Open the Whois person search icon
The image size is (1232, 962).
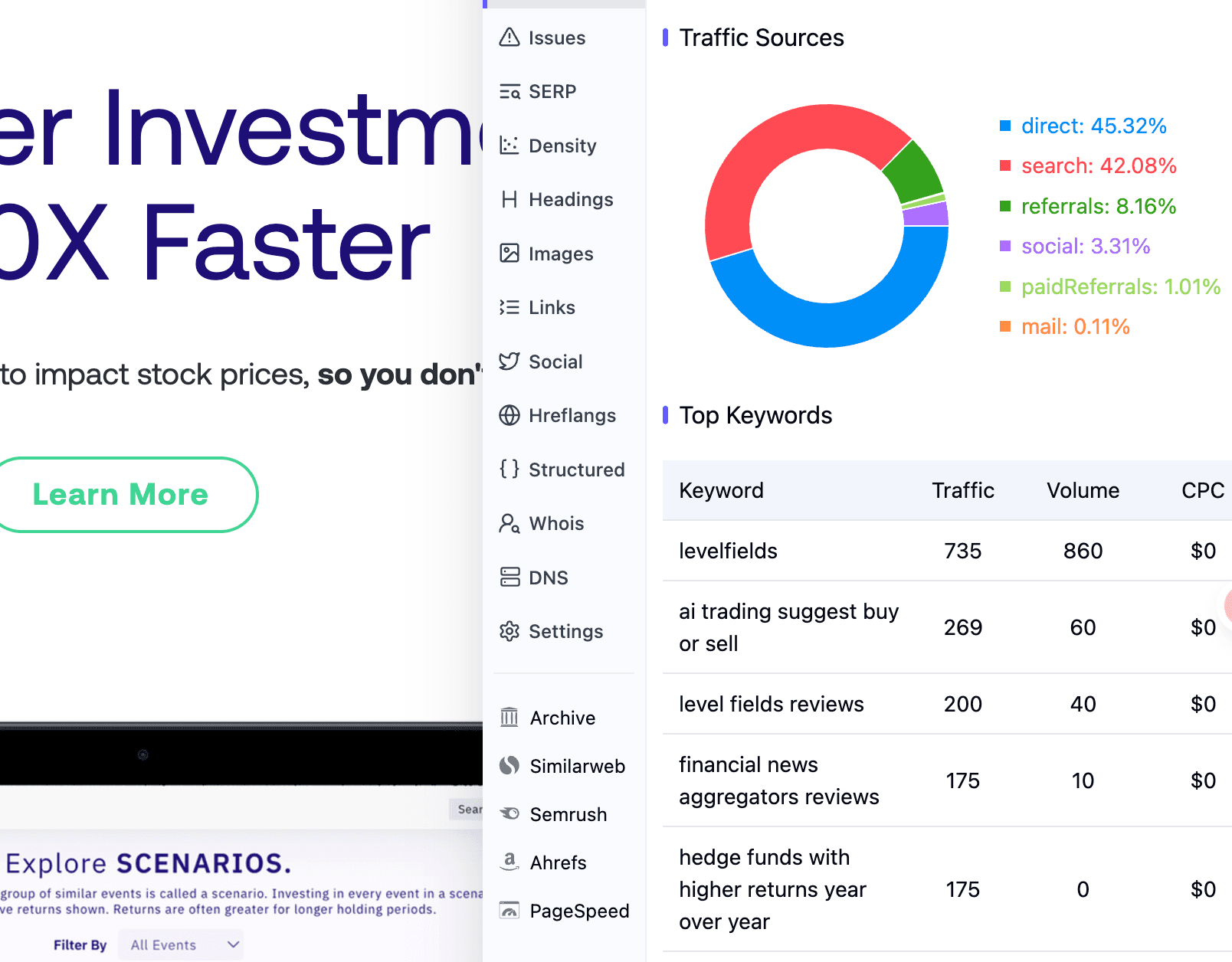tap(510, 523)
